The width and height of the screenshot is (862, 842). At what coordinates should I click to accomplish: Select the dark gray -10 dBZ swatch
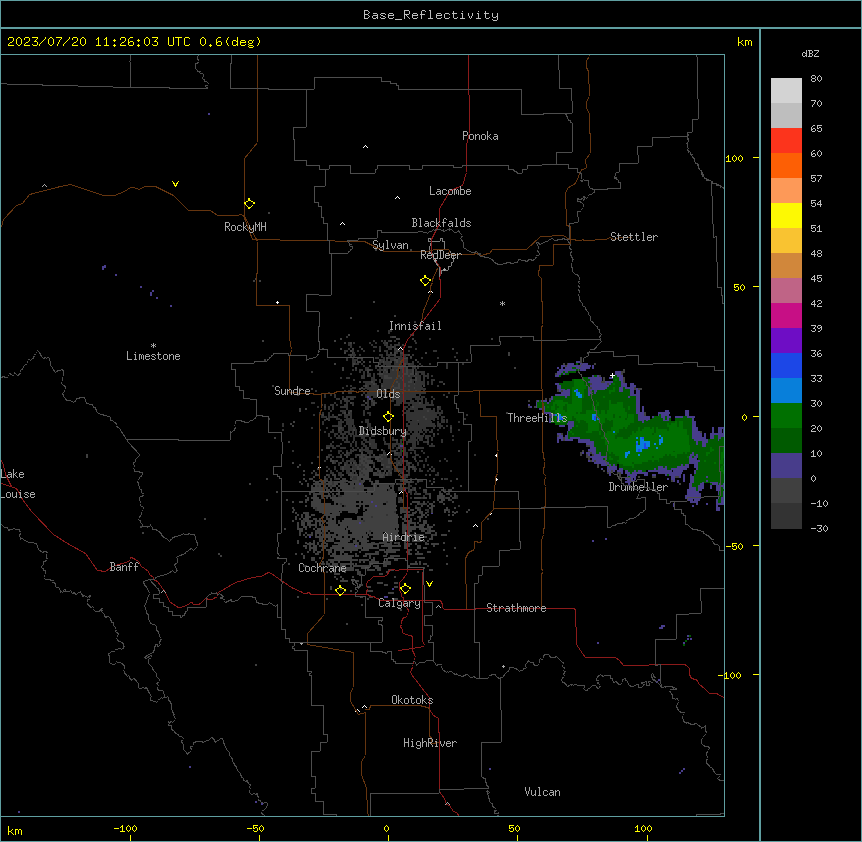pyautogui.click(x=786, y=516)
